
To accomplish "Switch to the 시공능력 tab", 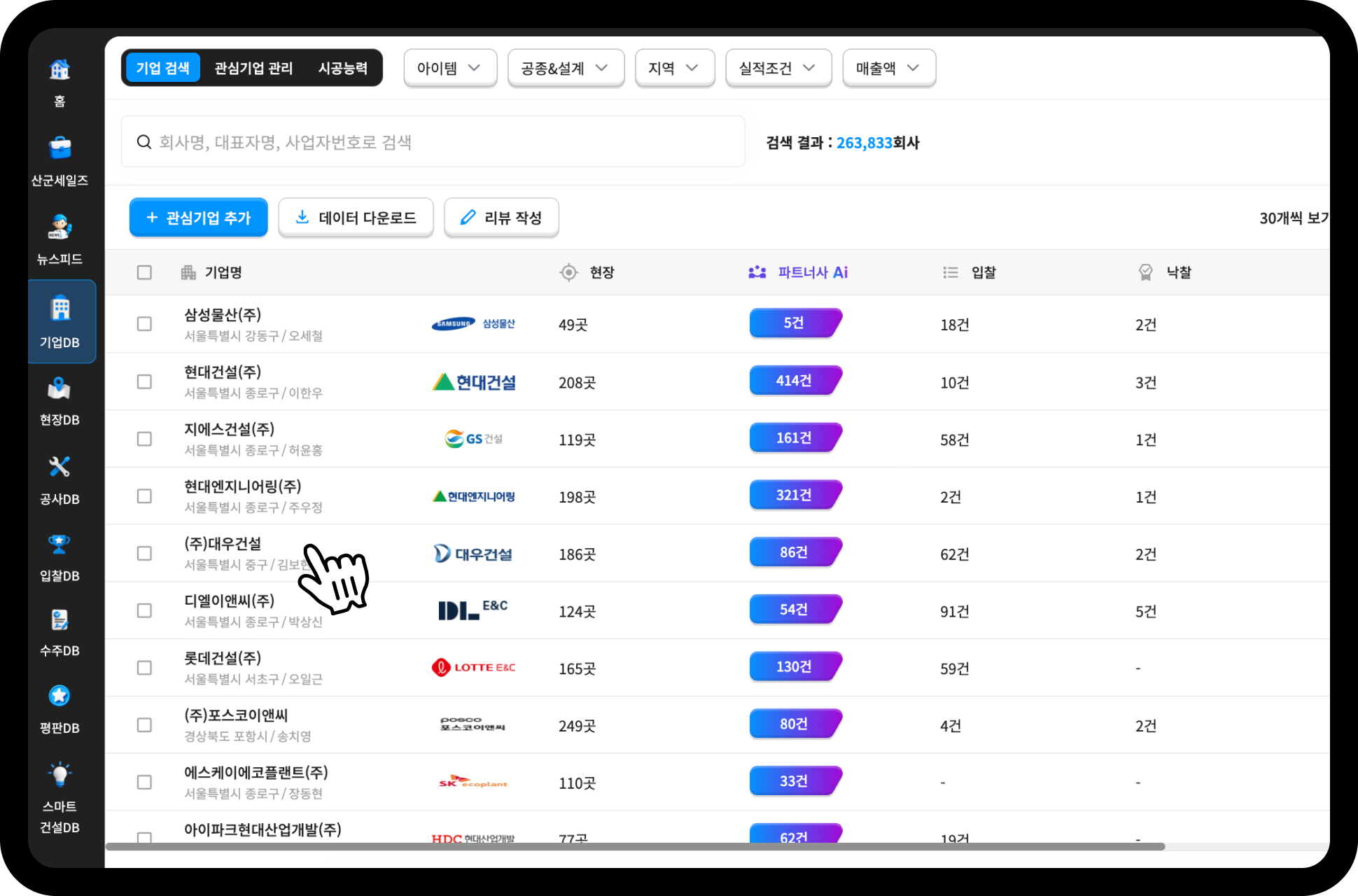I will pyautogui.click(x=343, y=68).
